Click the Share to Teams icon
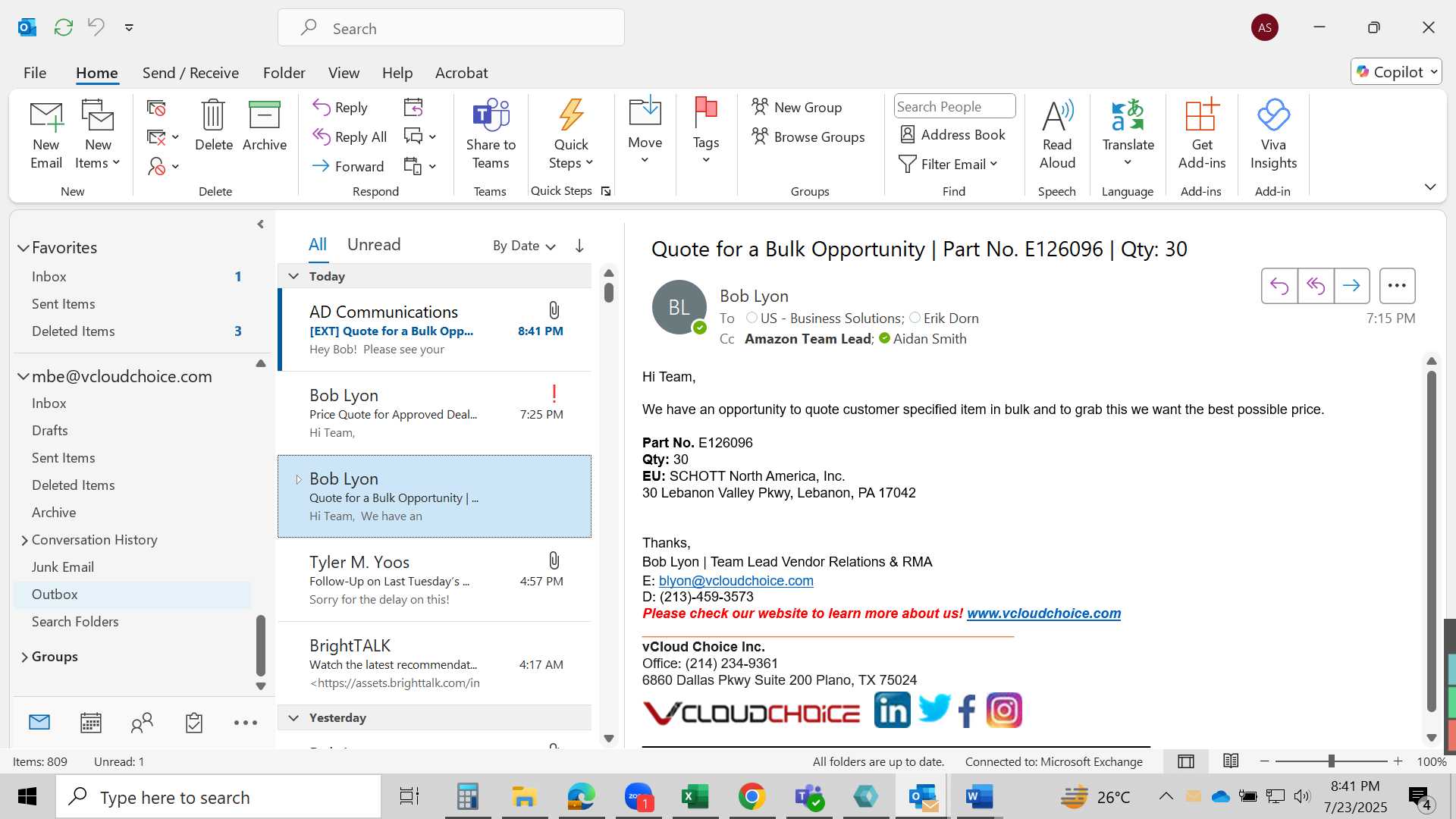This screenshot has width=1456, height=819. tap(491, 135)
